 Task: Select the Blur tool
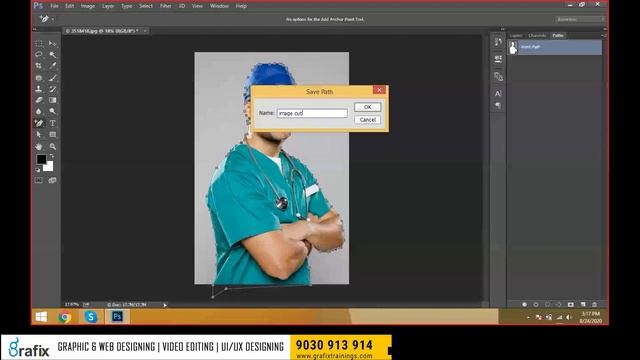39,111
